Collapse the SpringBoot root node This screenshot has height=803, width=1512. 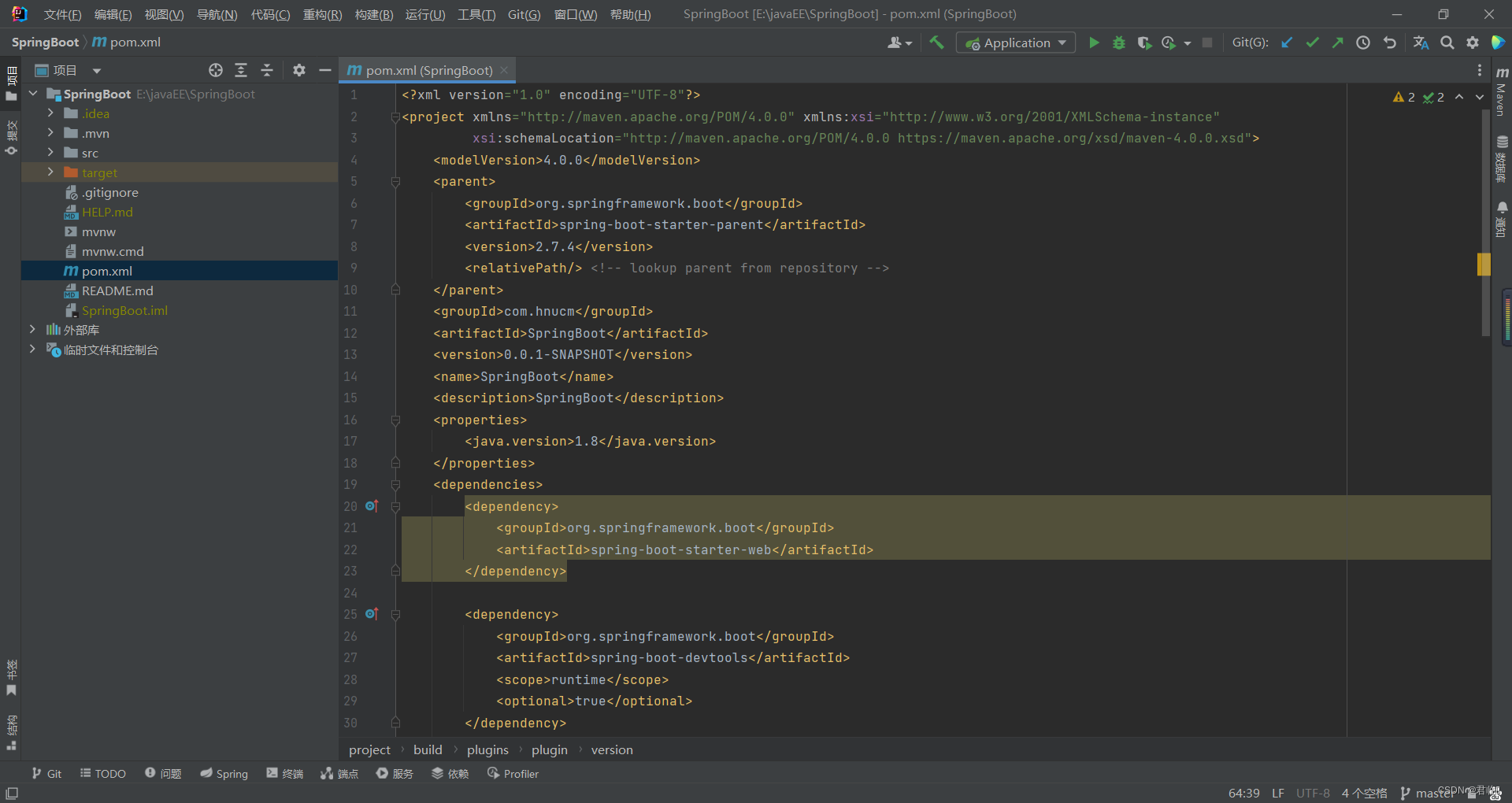point(33,94)
